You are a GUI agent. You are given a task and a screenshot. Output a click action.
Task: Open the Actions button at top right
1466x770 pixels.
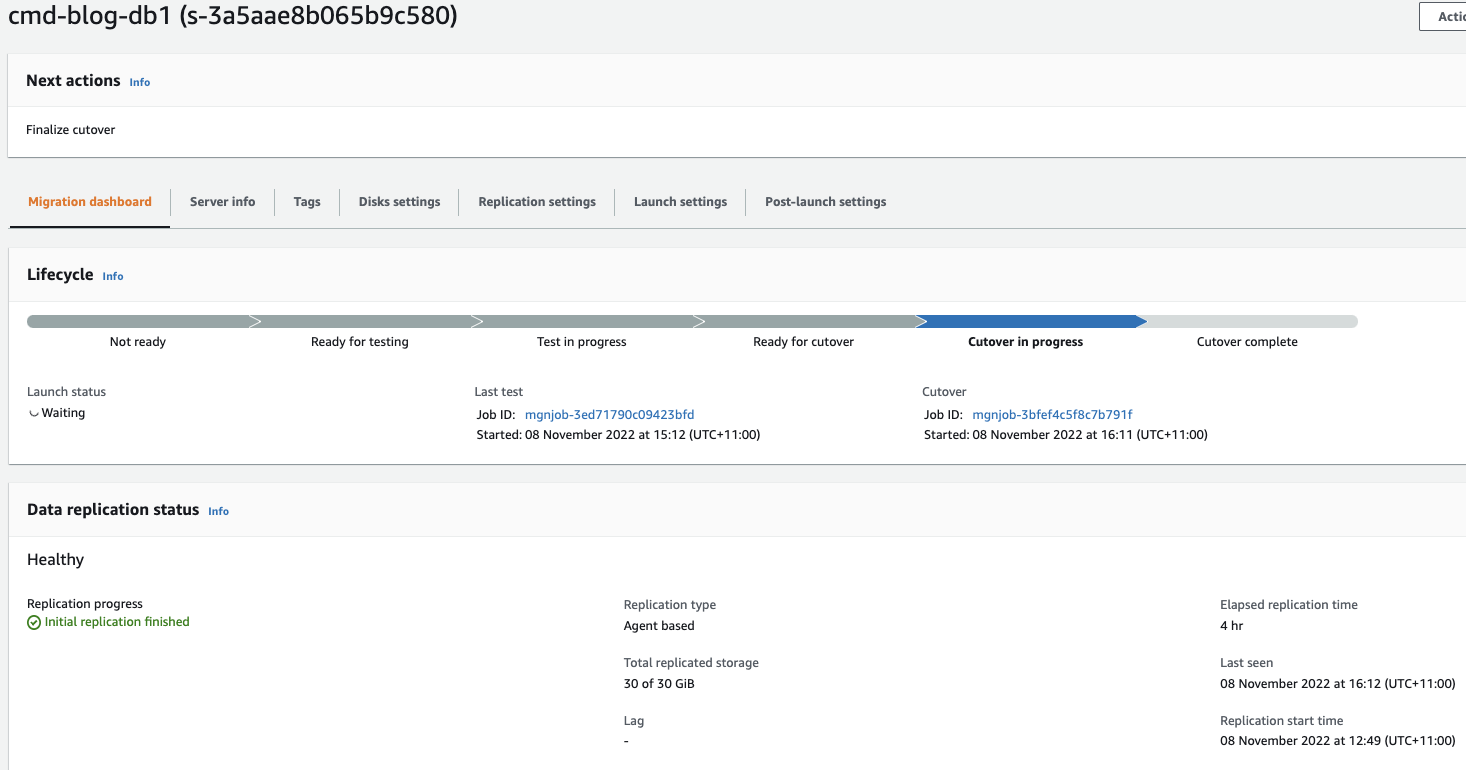click(x=1443, y=16)
